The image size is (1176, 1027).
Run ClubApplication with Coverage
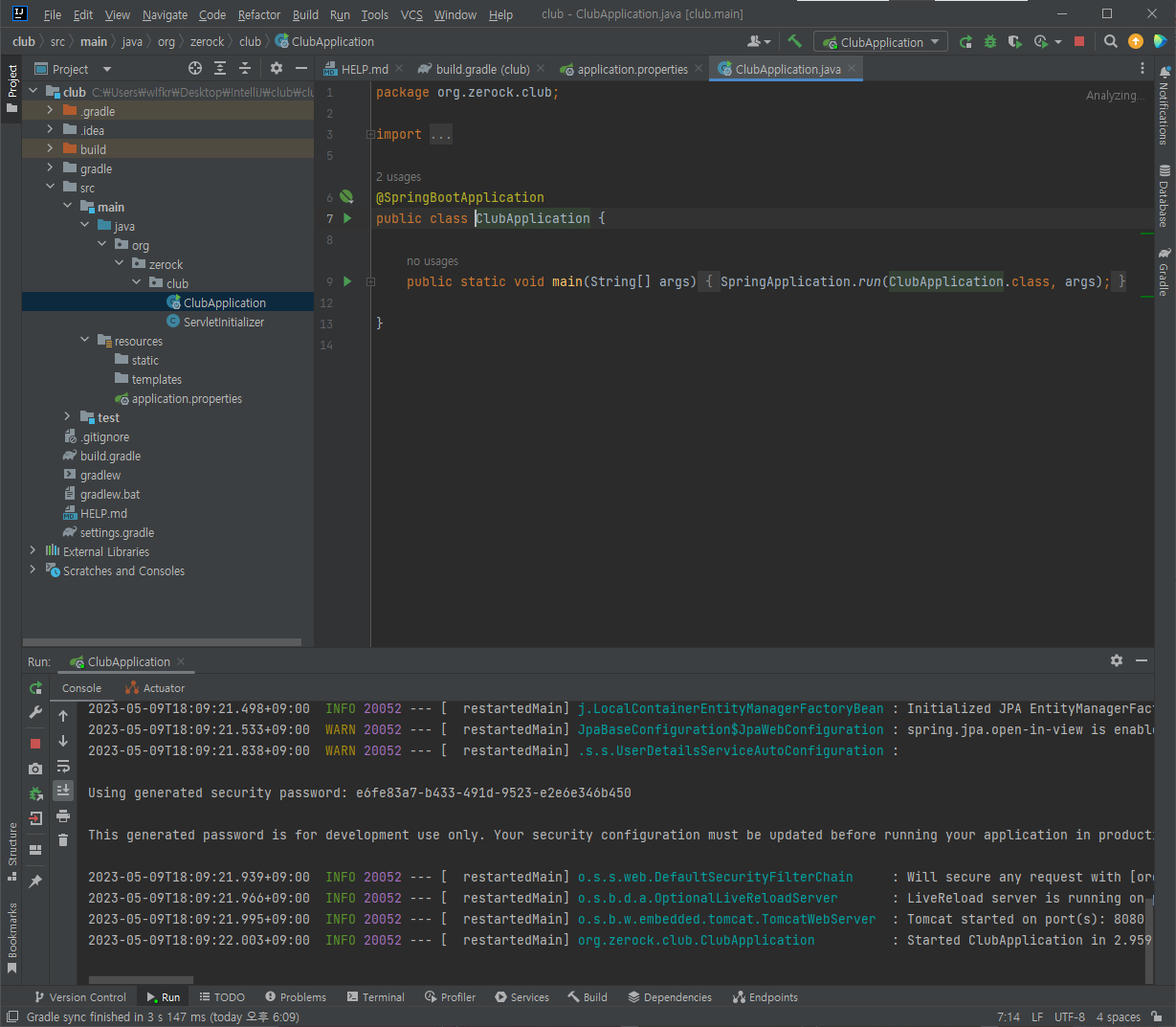tap(1015, 41)
